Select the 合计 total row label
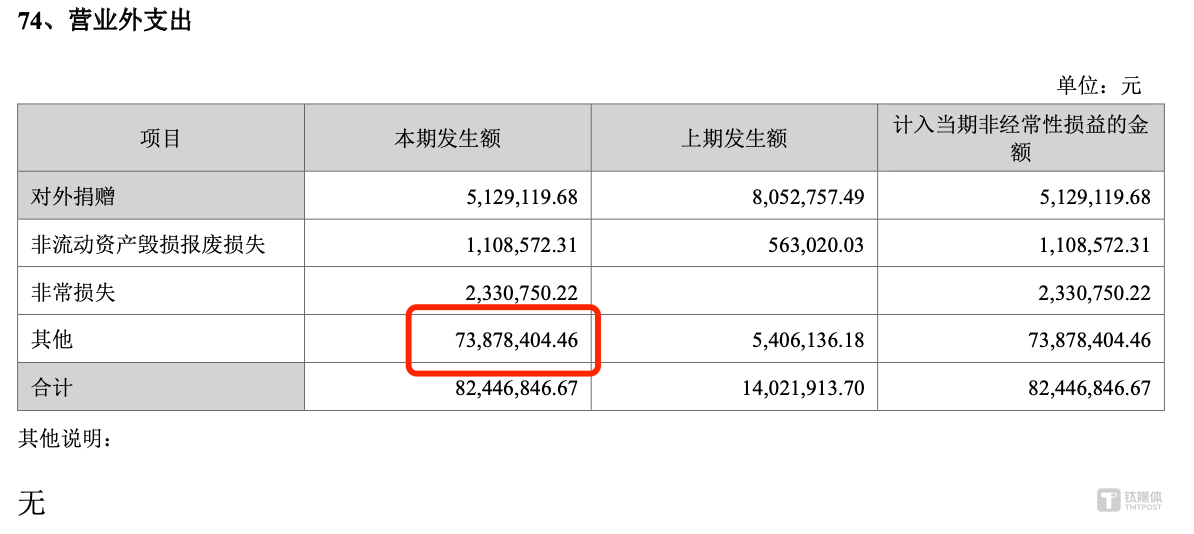1194x534 pixels. pos(52,387)
